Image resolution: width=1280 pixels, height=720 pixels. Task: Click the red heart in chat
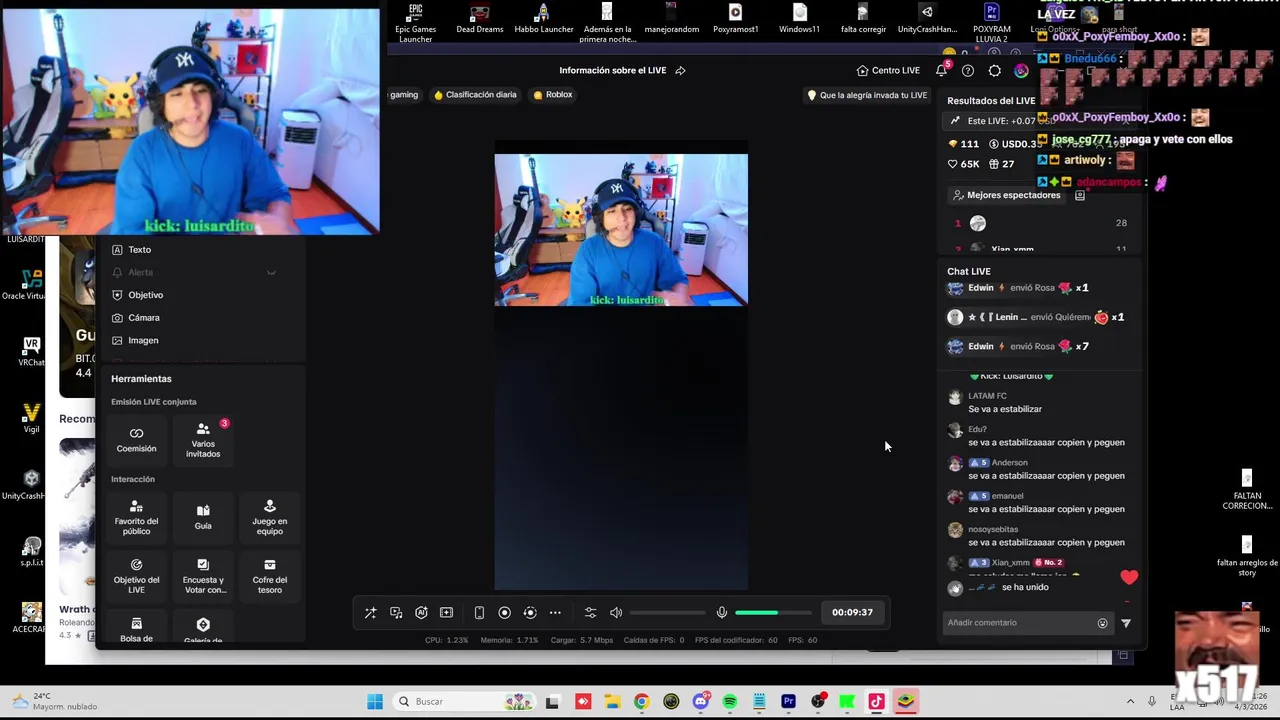(x=1129, y=577)
